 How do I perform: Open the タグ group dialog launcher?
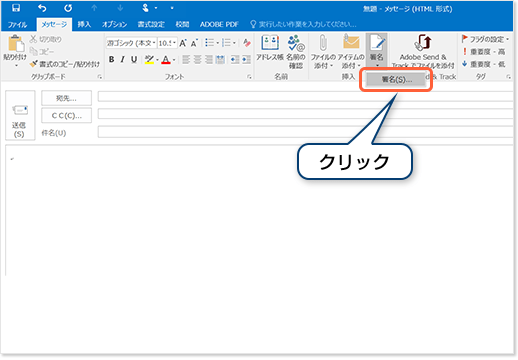508,77
